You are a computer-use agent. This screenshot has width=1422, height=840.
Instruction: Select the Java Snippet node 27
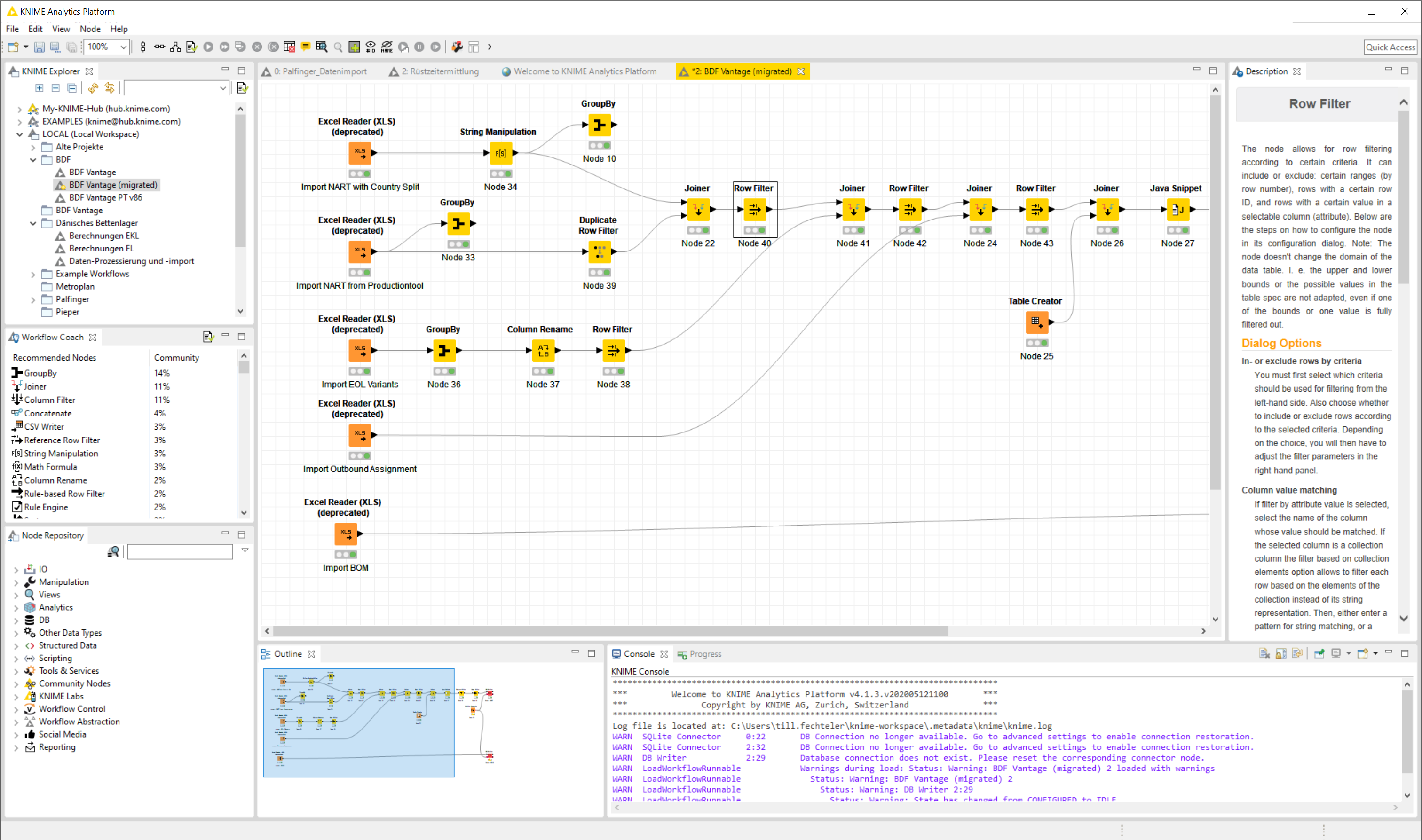click(1177, 210)
